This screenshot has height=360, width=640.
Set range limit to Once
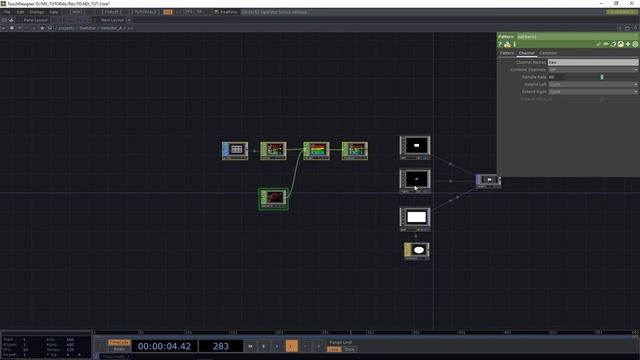350,349
